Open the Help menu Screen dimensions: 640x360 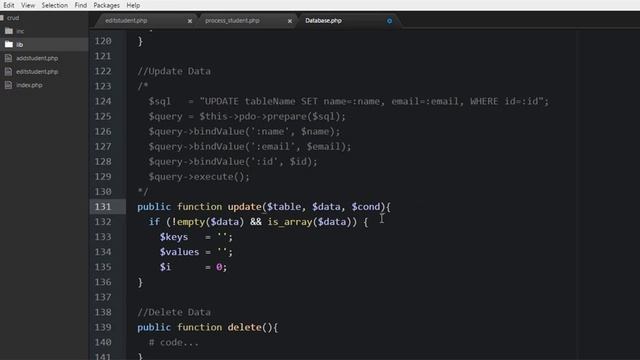pos(133,5)
